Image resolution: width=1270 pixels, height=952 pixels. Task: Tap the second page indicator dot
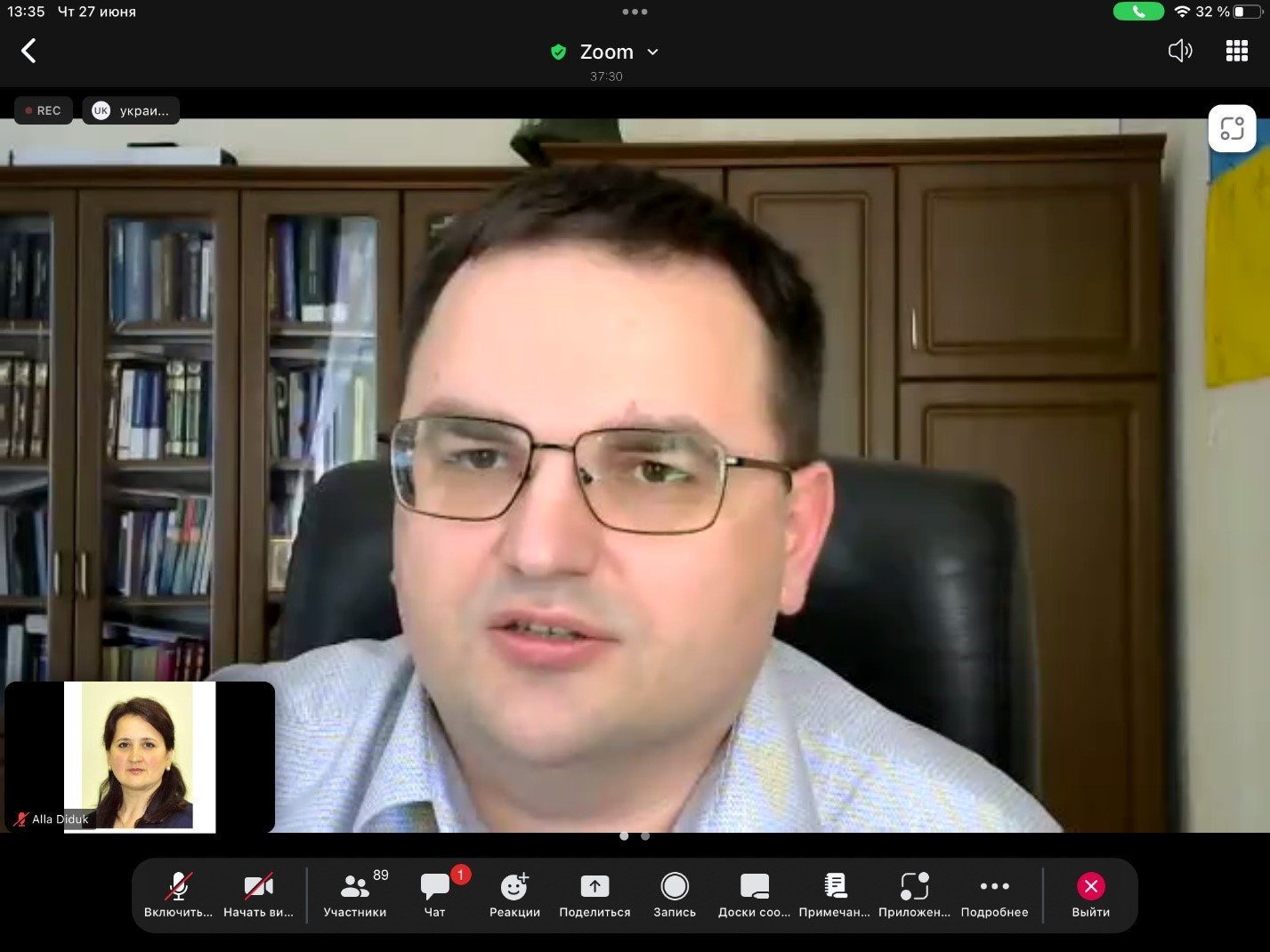[x=645, y=836]
